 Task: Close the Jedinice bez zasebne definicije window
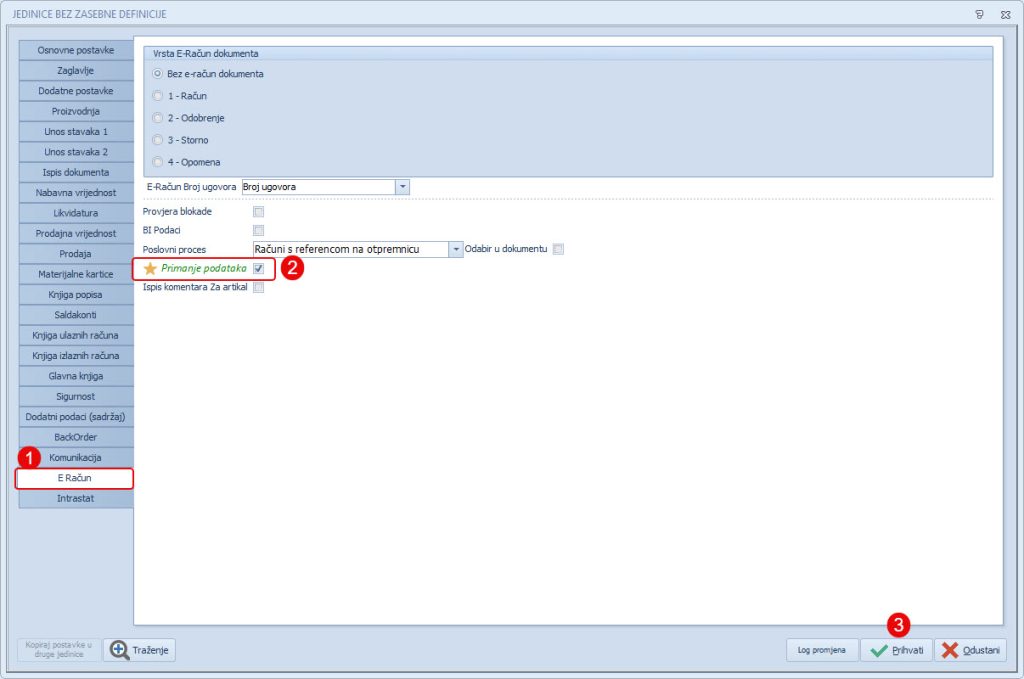tap(1005, 14)
